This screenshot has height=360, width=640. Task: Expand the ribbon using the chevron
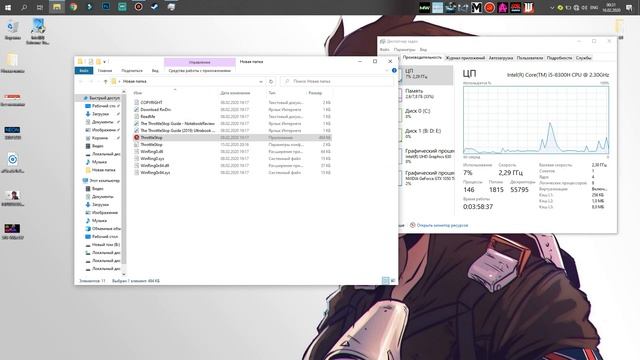click(x=387, y=71)
